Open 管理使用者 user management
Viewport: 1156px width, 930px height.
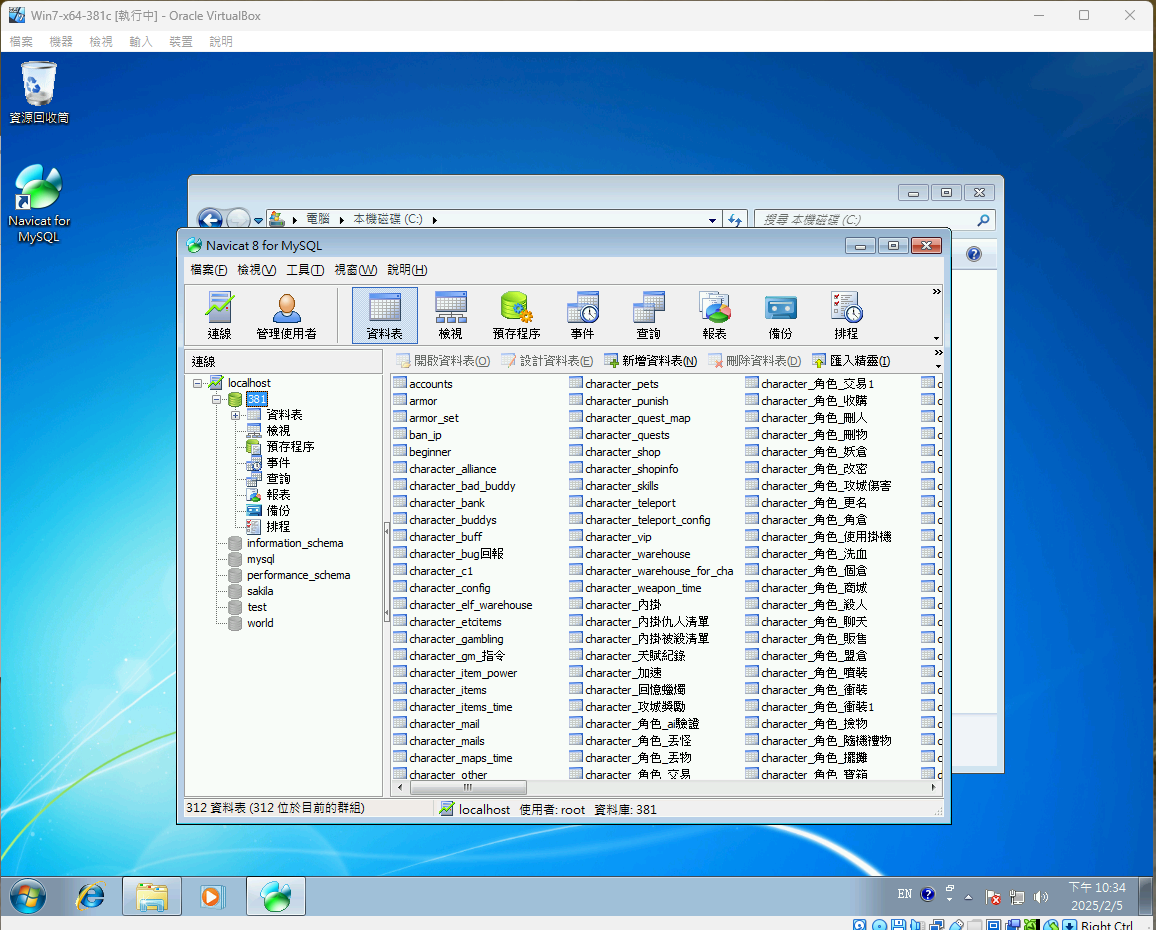286,316
